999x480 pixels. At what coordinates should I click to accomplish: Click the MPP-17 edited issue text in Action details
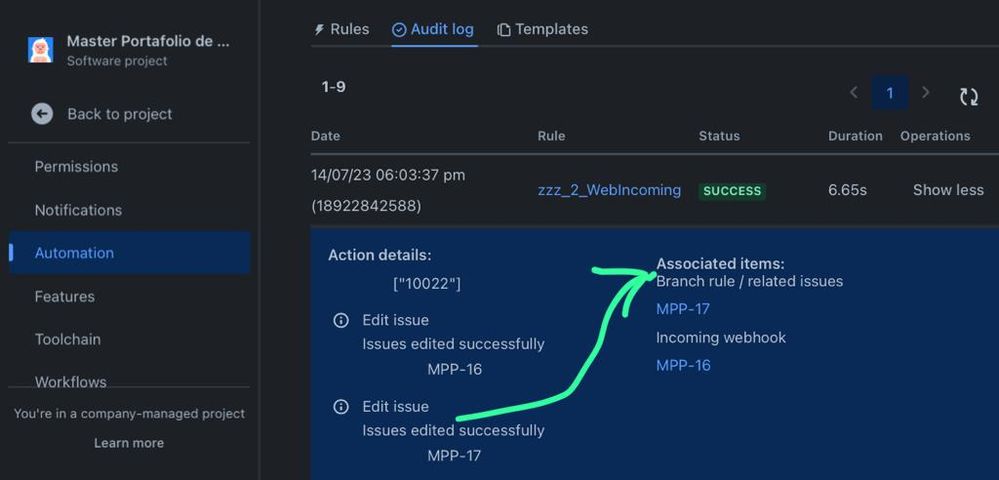coord(454,456)
